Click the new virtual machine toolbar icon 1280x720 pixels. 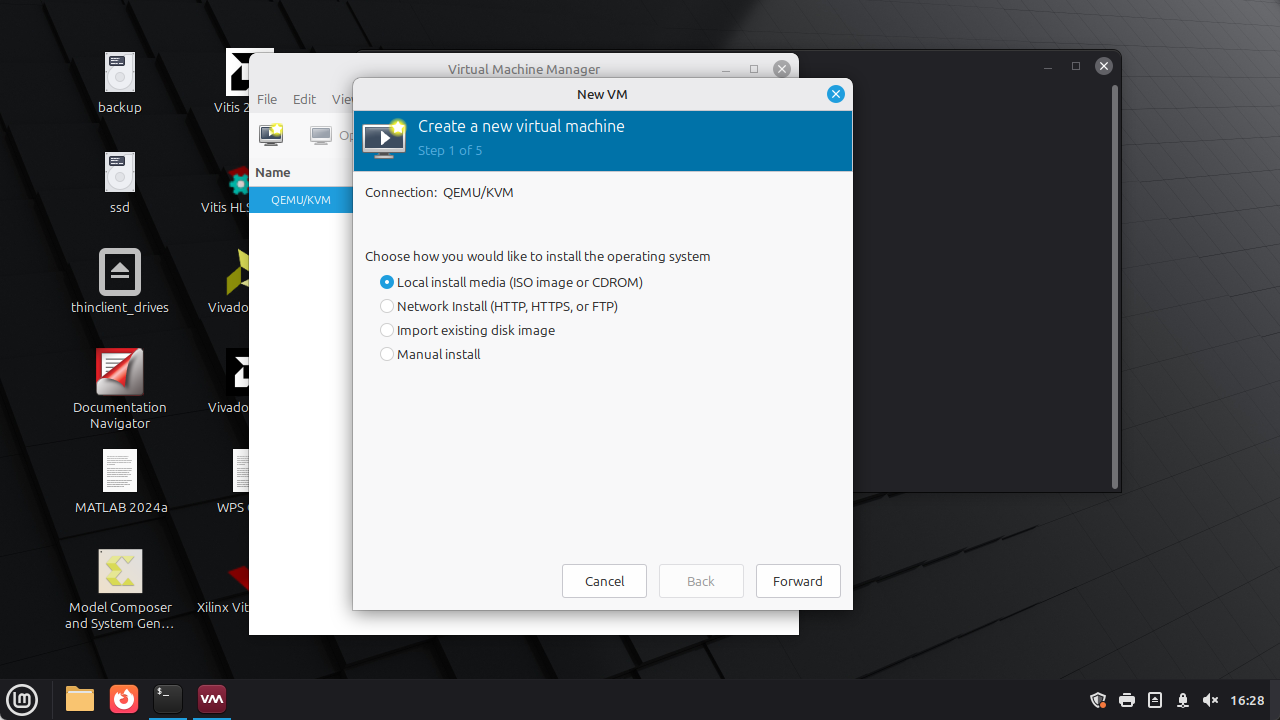pos(271,135)
